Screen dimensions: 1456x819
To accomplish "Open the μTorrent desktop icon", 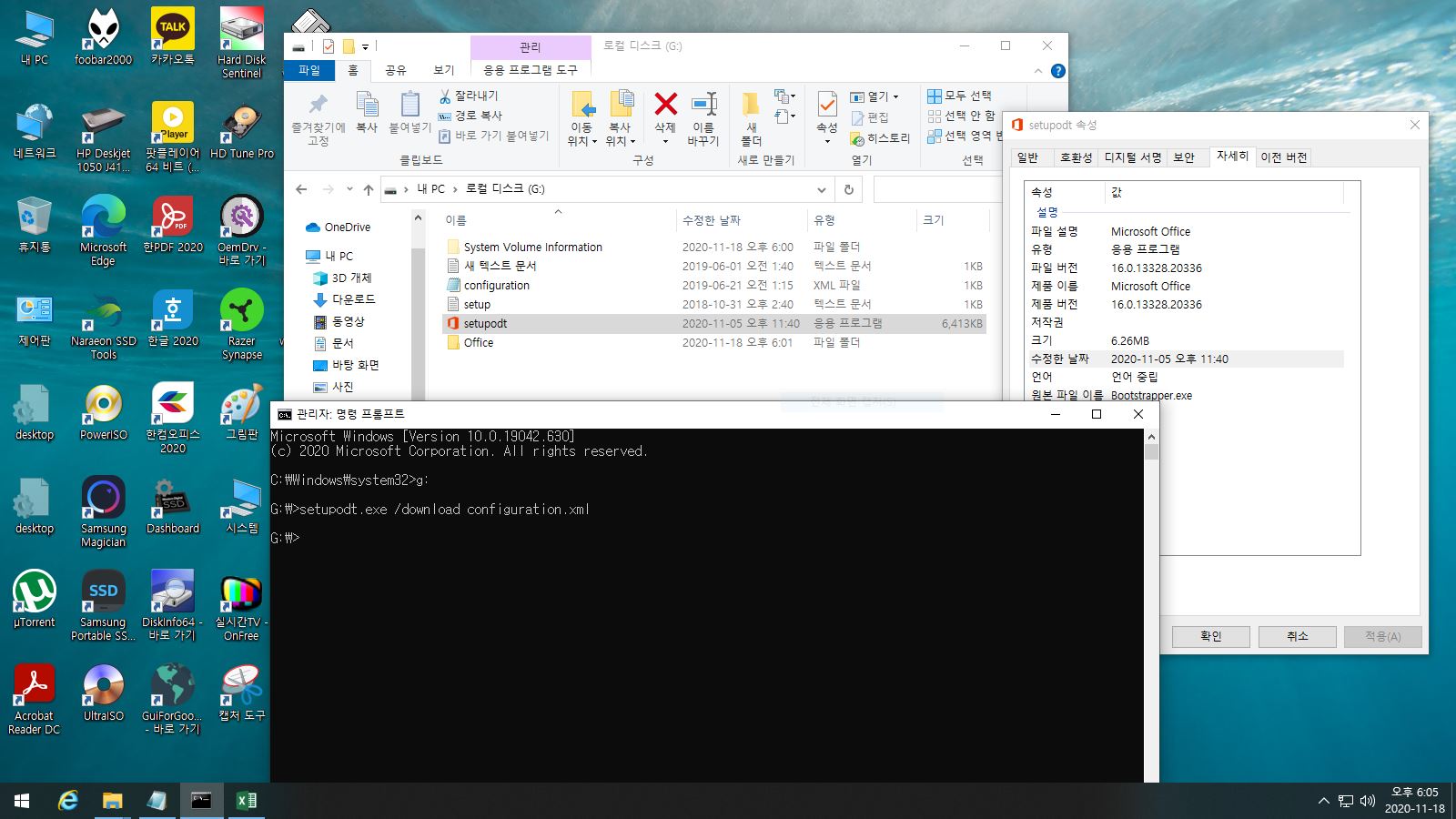I will [x=35, y=599].
